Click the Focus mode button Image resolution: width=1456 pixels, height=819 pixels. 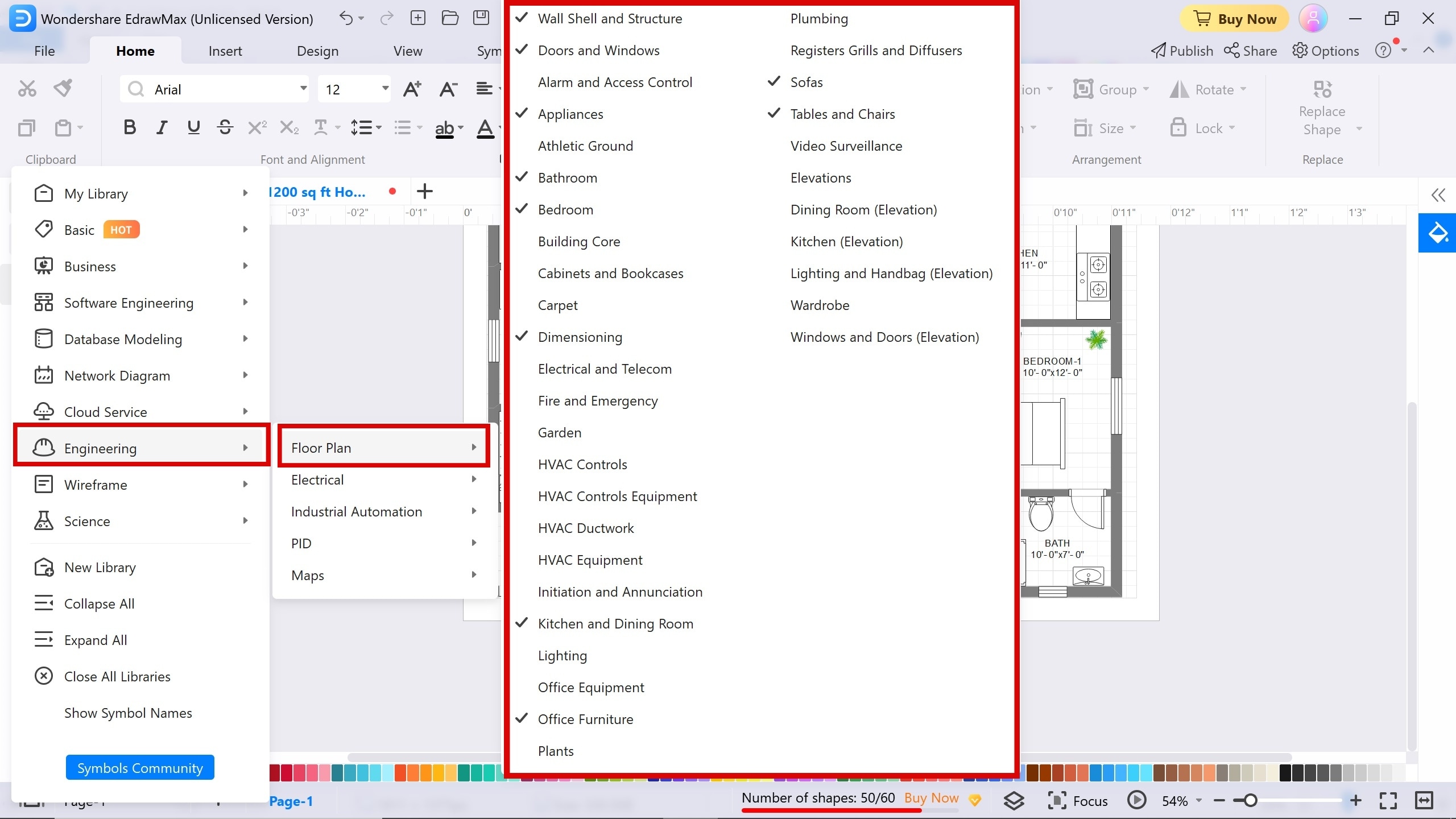pyautogui.click(x=1078, y=801)
